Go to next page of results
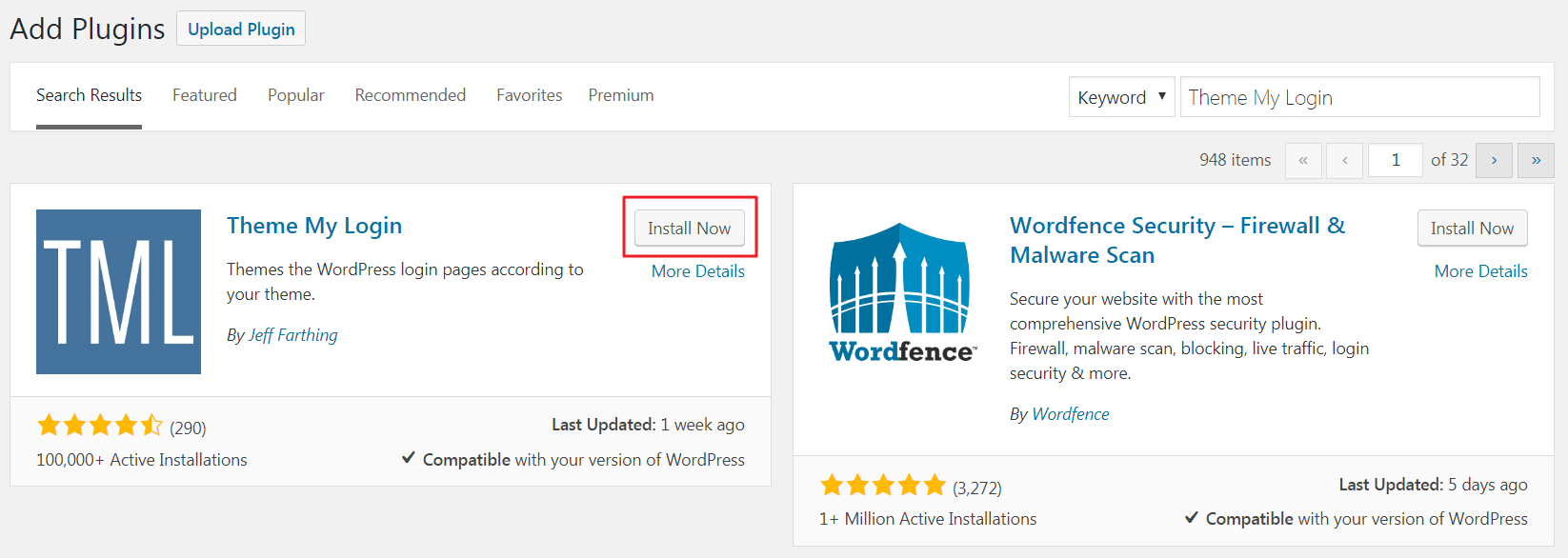The image size is (1568, 558). pyautogui.click(x=1494, y=160)
